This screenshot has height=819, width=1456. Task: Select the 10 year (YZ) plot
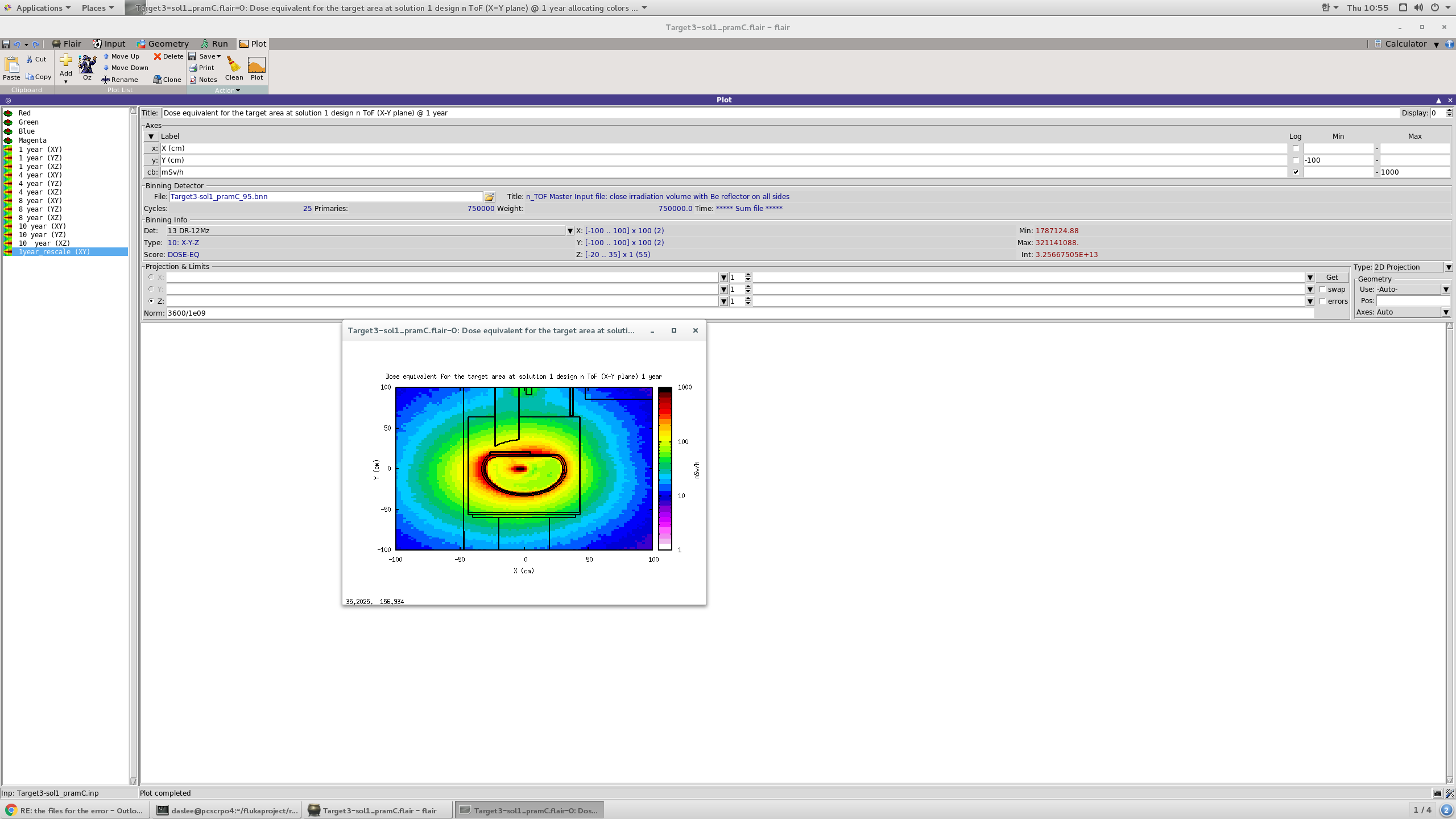66,235
